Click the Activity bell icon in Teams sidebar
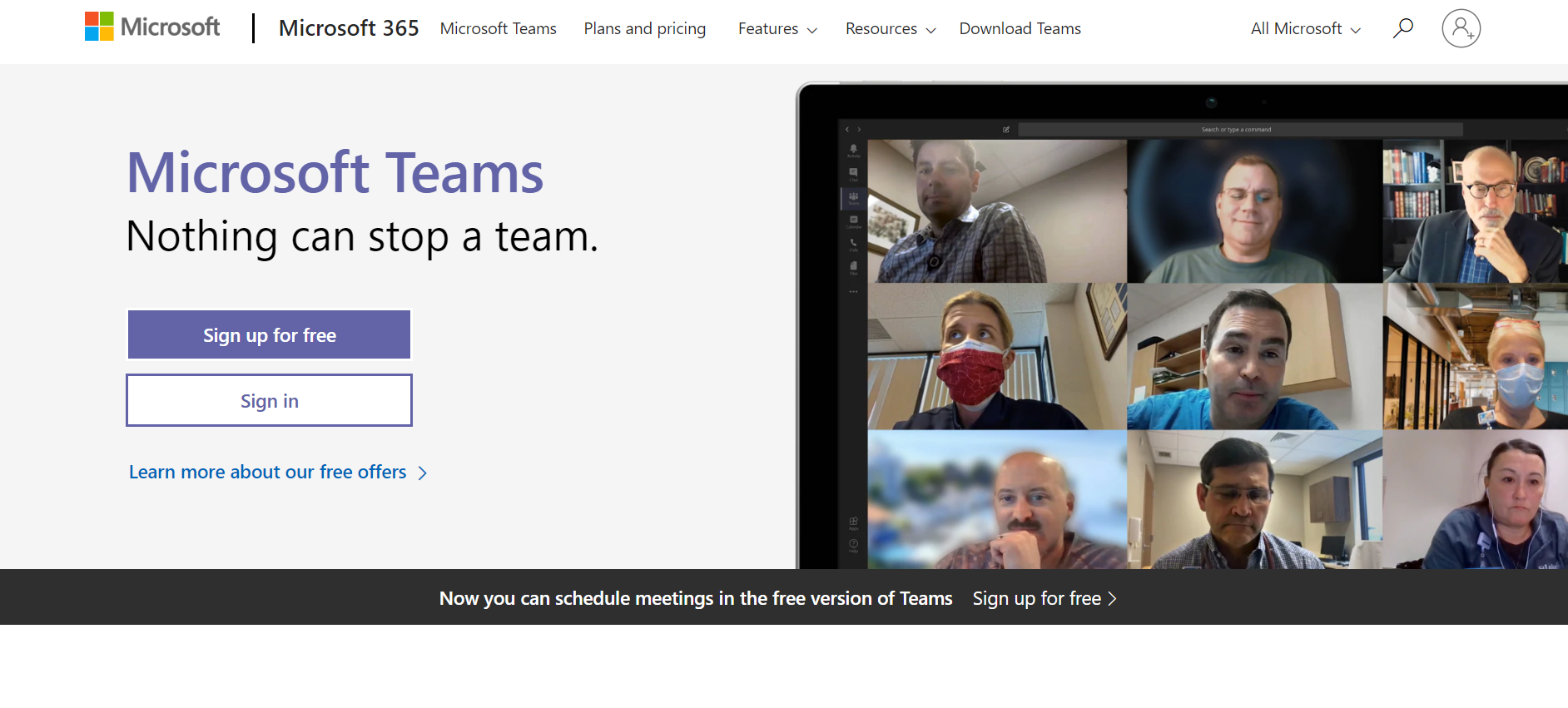Screen dimensions: 1568x708 click(x=853, y=151)
